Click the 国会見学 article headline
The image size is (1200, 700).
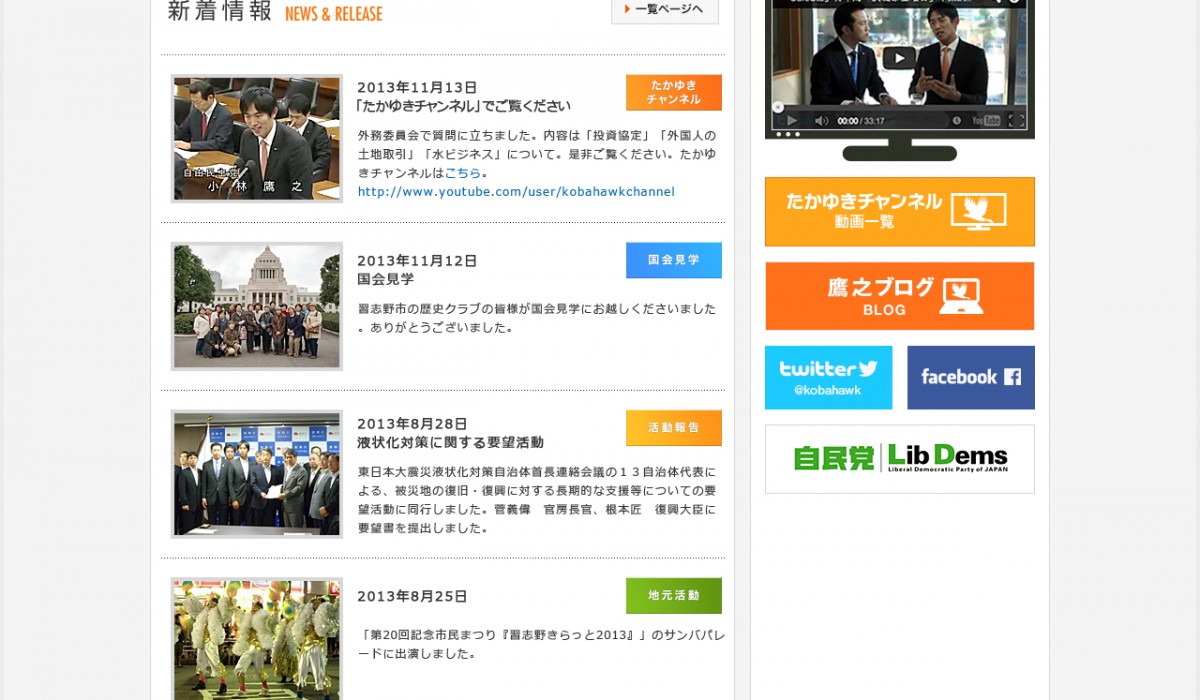(x=385, y=280)
